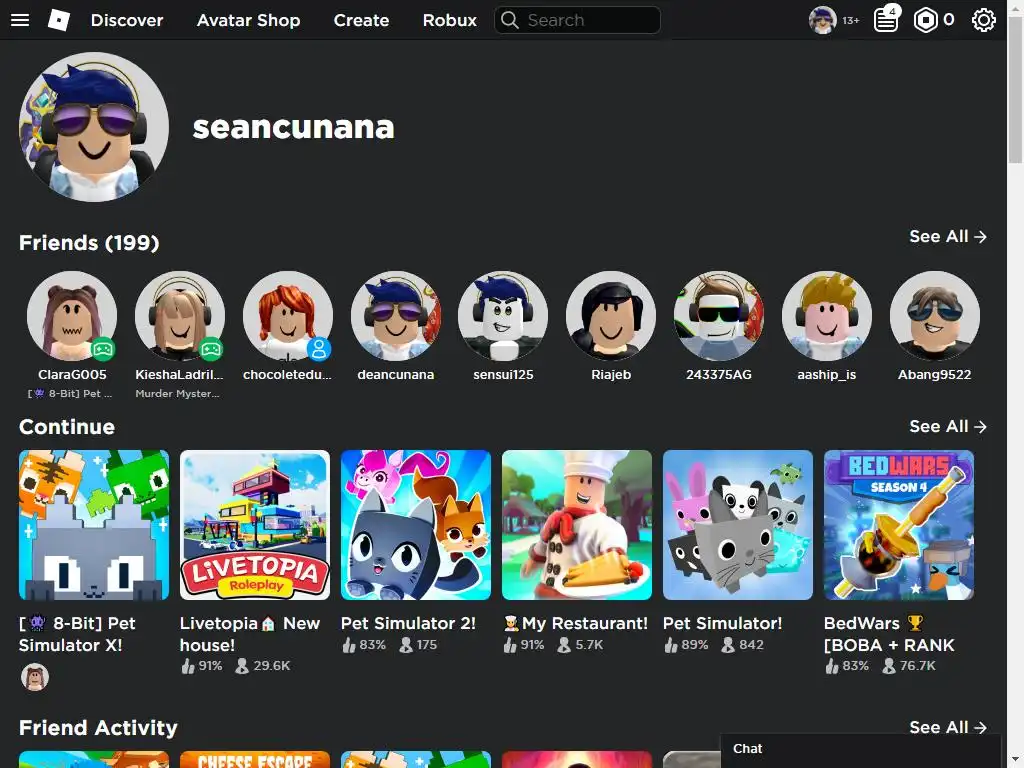Open the Robux menu item
This screenshot has height=768, width=1024.
coord(449,20)
